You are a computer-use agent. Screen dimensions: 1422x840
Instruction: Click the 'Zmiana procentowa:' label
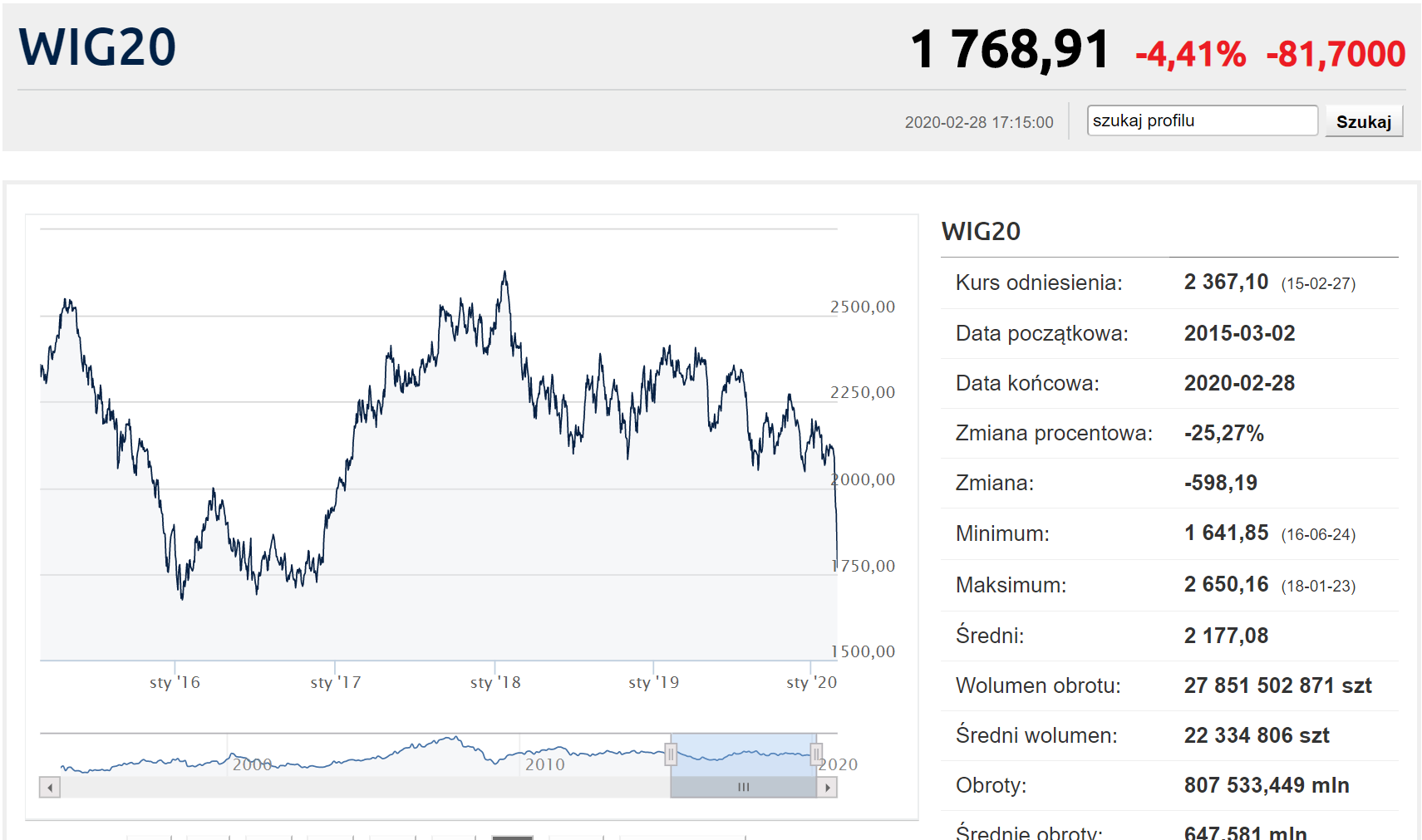[x=1054, y=433]
